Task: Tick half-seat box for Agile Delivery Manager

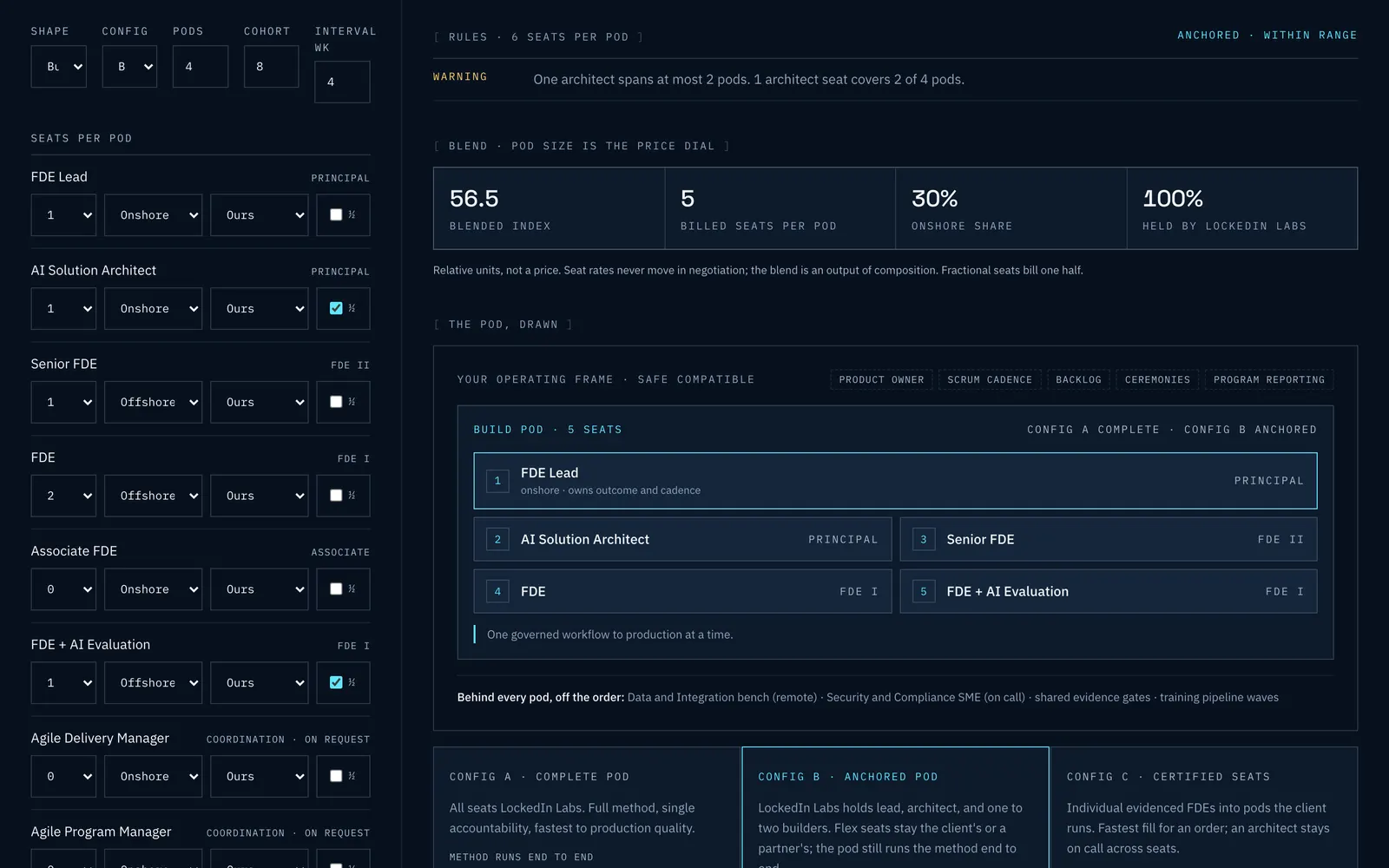Action: (x=336, y=776)
